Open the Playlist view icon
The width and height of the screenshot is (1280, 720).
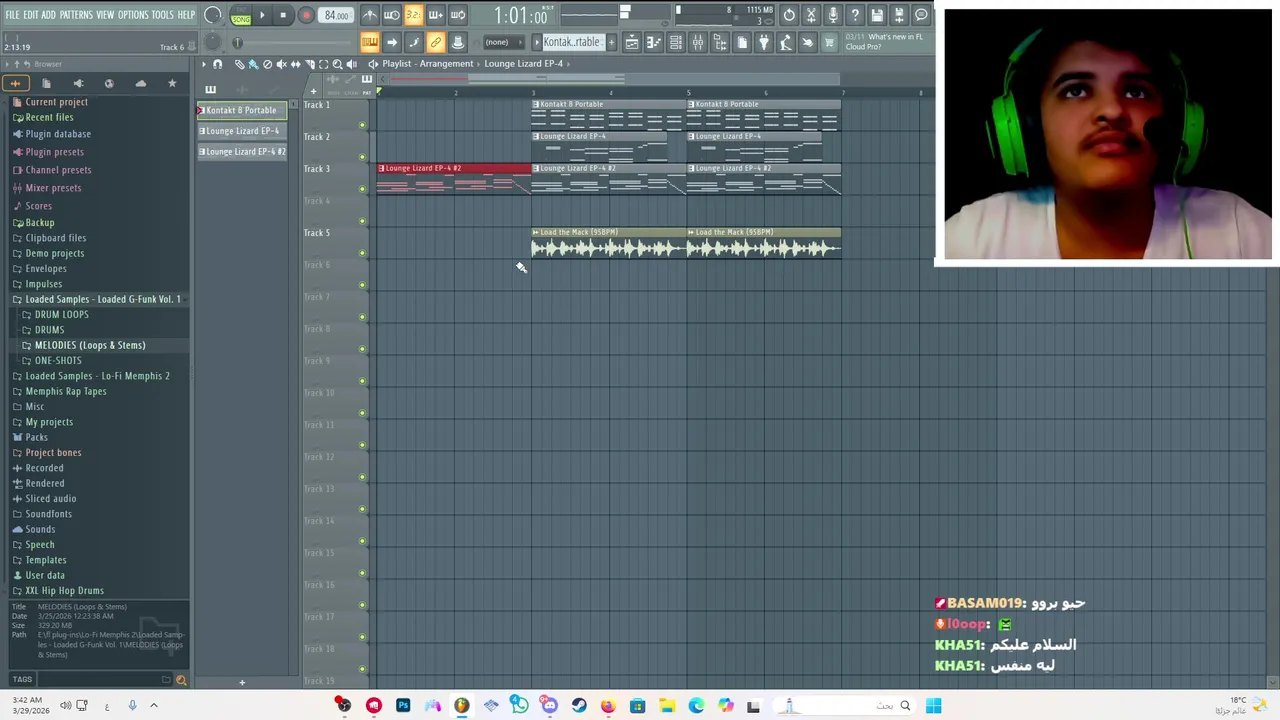click(632, 42)
